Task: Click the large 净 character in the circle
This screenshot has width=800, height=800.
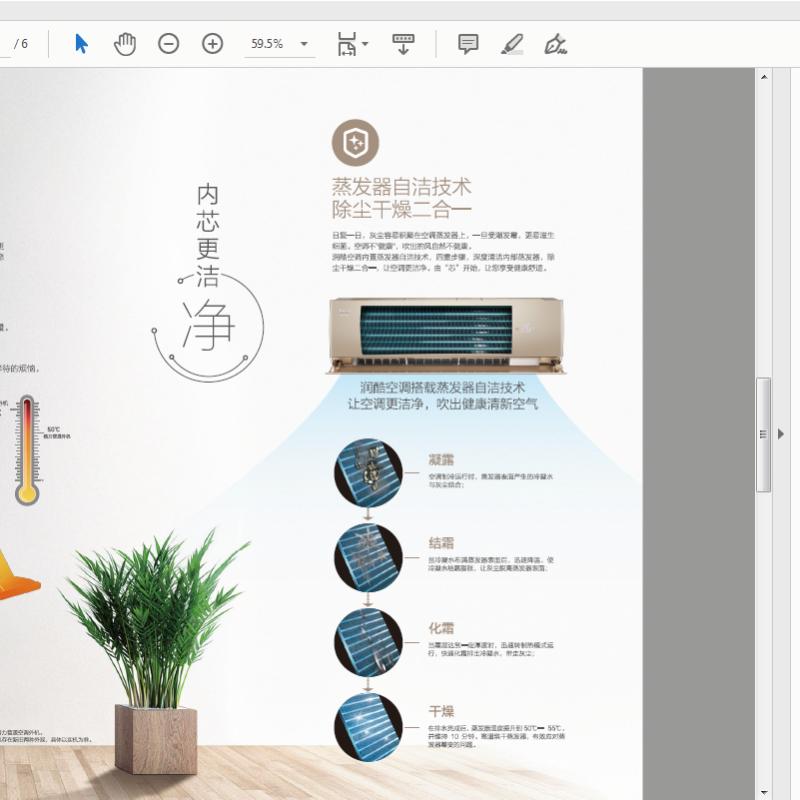Action: [x=208, y=326]
